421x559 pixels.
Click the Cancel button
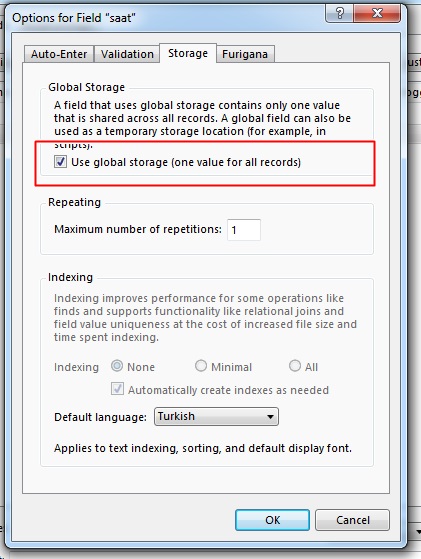click(353, 520)
